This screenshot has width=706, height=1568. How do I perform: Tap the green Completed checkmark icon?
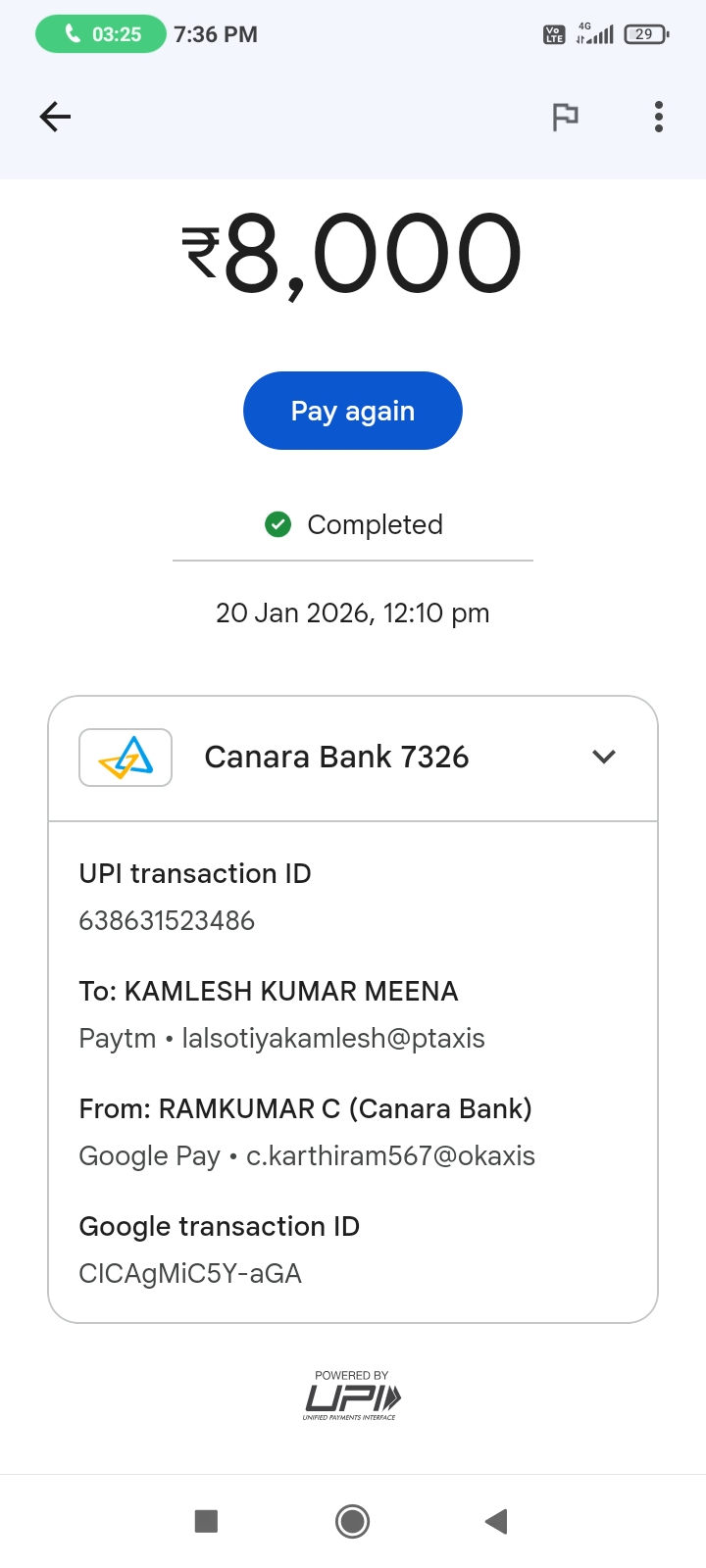[278, 525]
